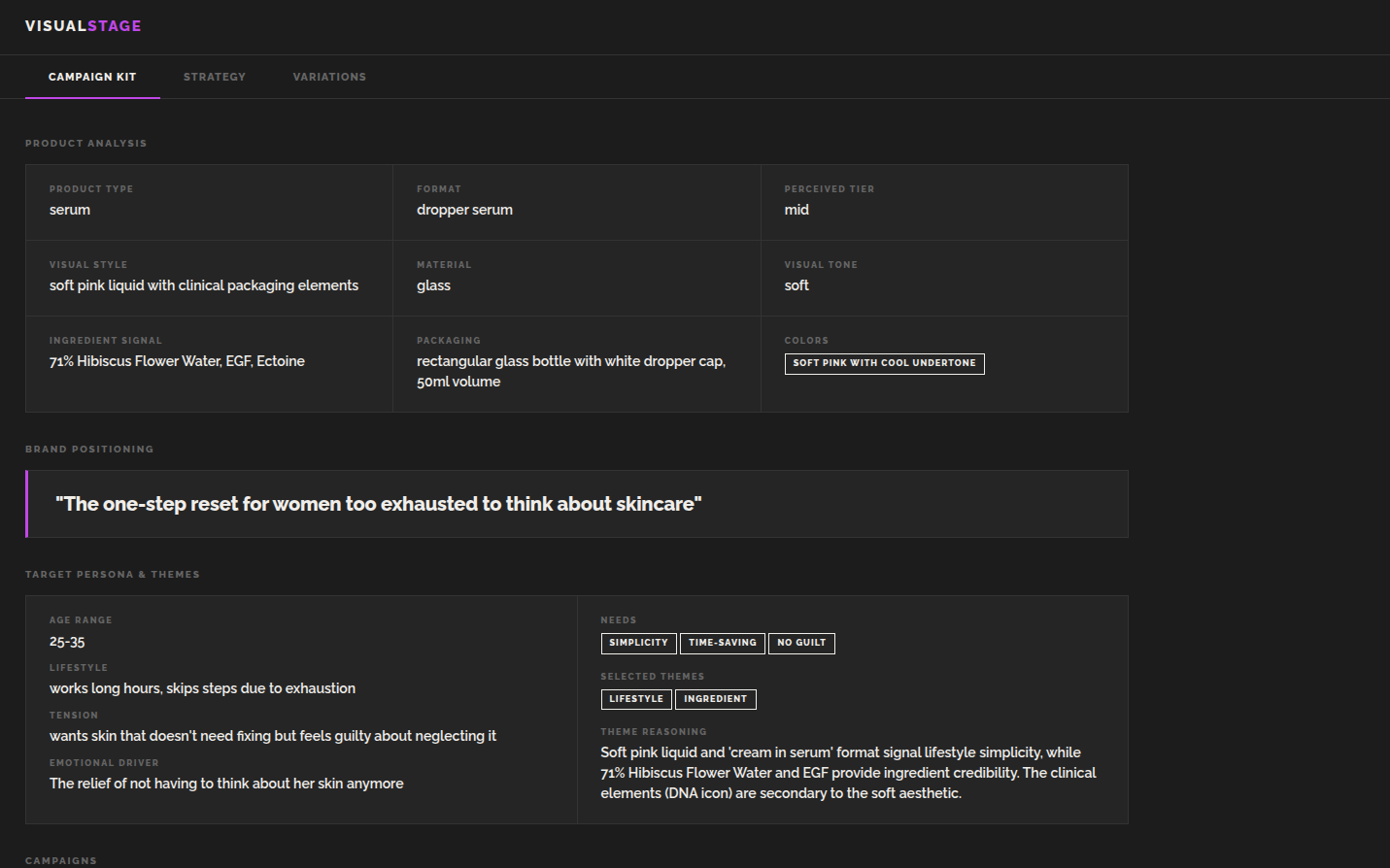This screenshot has width=1390, height=868.
Task: Click the material value 'glass'
Action: (433, 285)
